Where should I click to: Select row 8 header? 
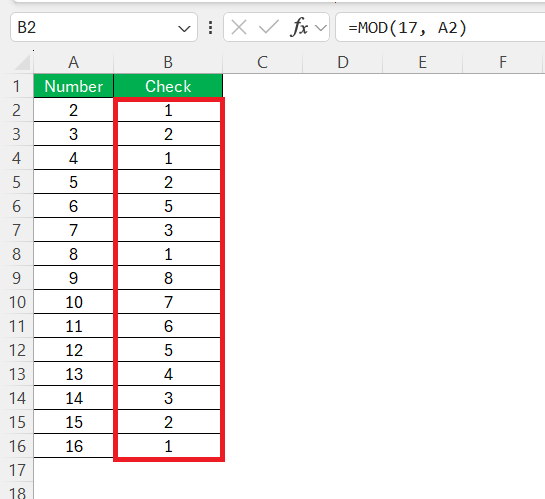click(x=17, y=254)
